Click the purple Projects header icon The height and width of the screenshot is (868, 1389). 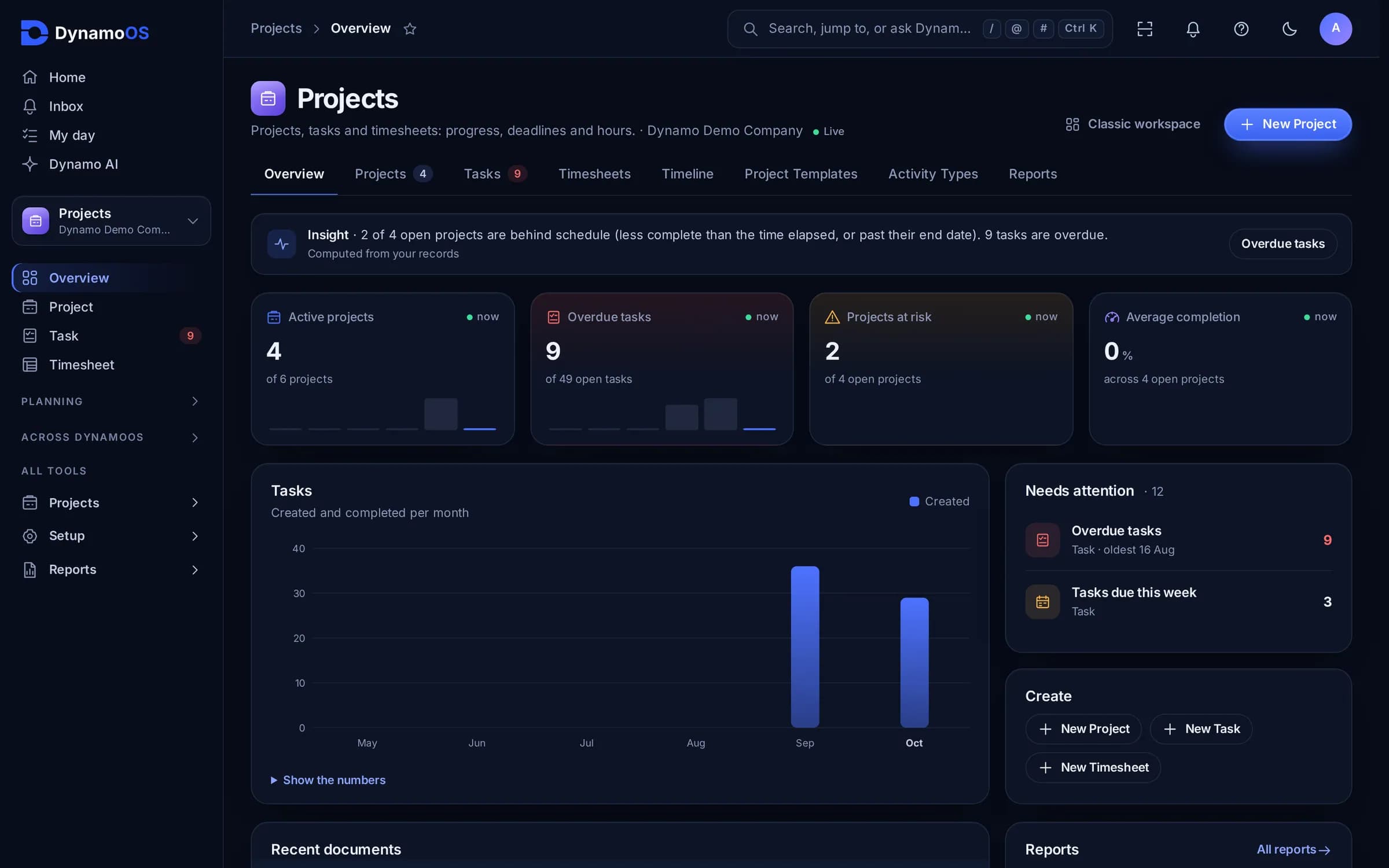pos(268,98)
